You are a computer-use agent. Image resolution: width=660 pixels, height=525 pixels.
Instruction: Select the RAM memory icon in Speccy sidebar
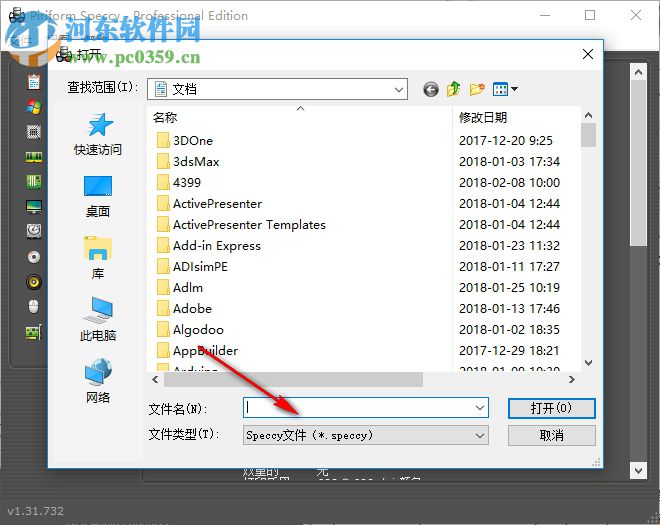point(34,157)
